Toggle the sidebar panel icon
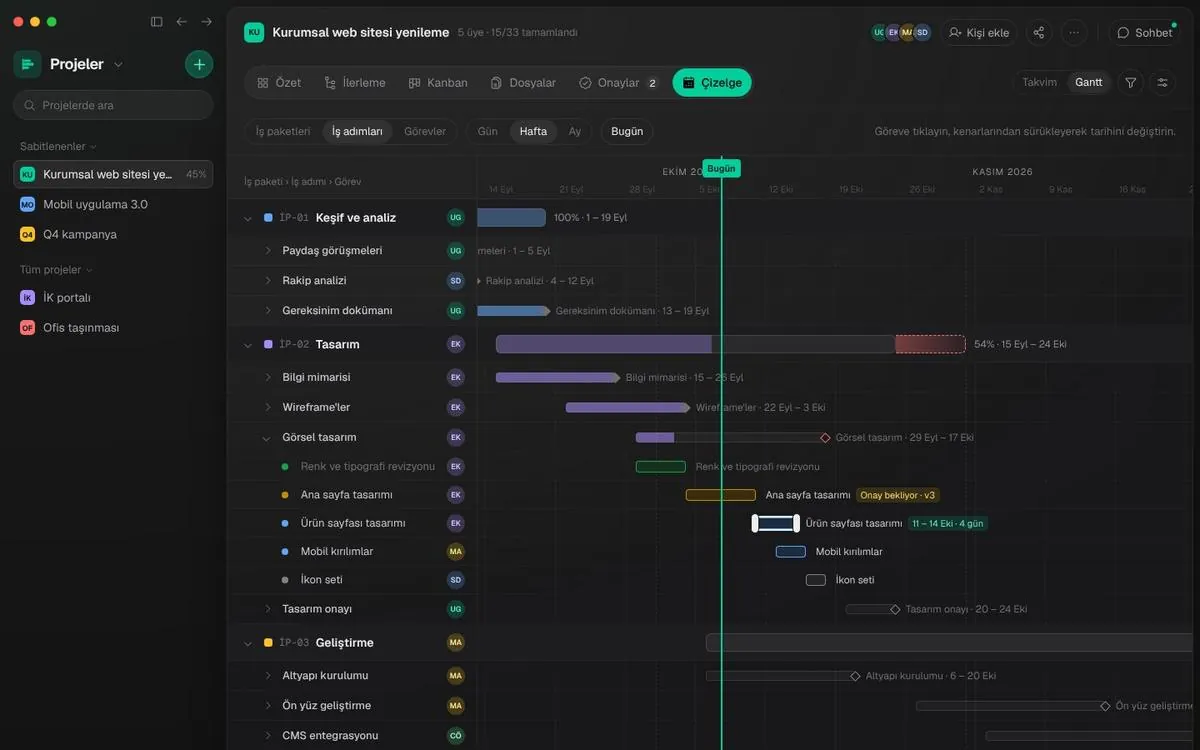This screenshot has width=1200, height=750. tap(156, 21)
